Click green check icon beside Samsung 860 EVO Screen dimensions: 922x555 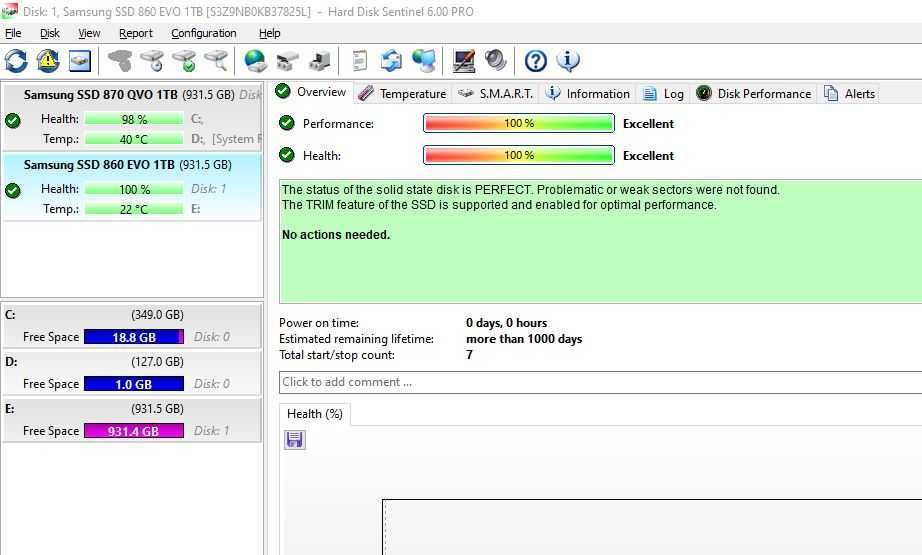[x=12, y=190]
